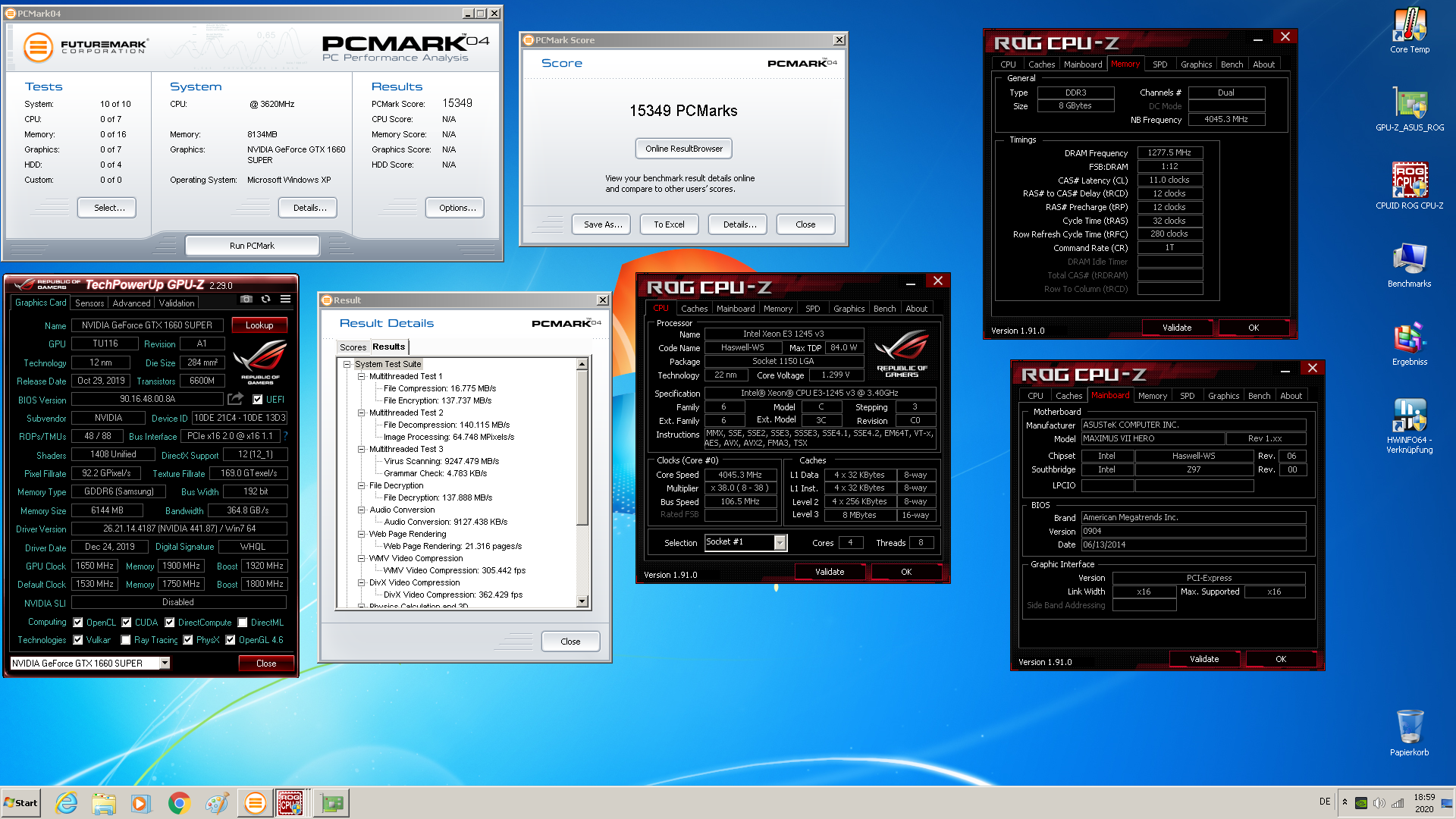
Task: Click the To Excel button
Action: click(x=669, y=224)
